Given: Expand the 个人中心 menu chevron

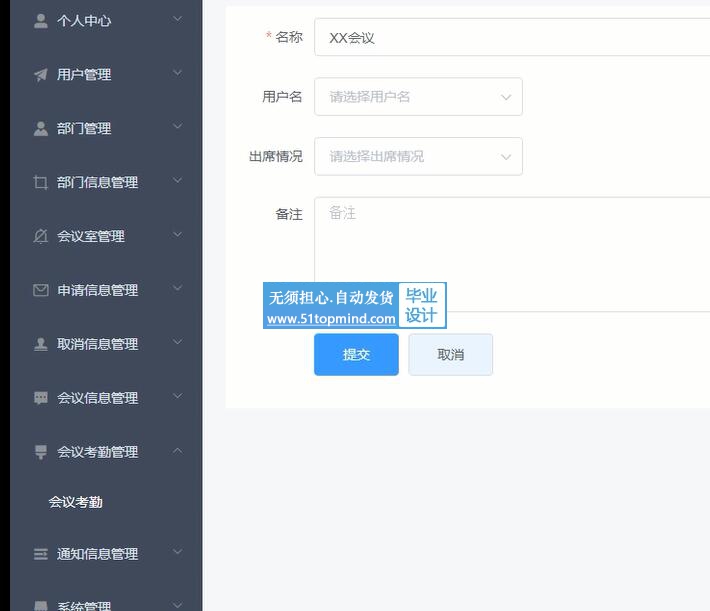Looking at the screenshot, I should coord(178,19).
